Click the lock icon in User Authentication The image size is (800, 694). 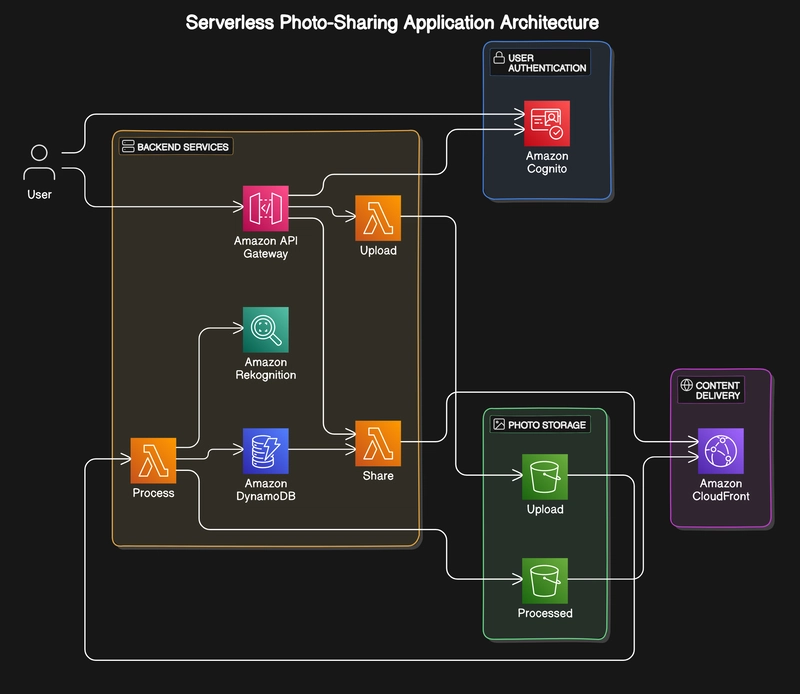499,58
